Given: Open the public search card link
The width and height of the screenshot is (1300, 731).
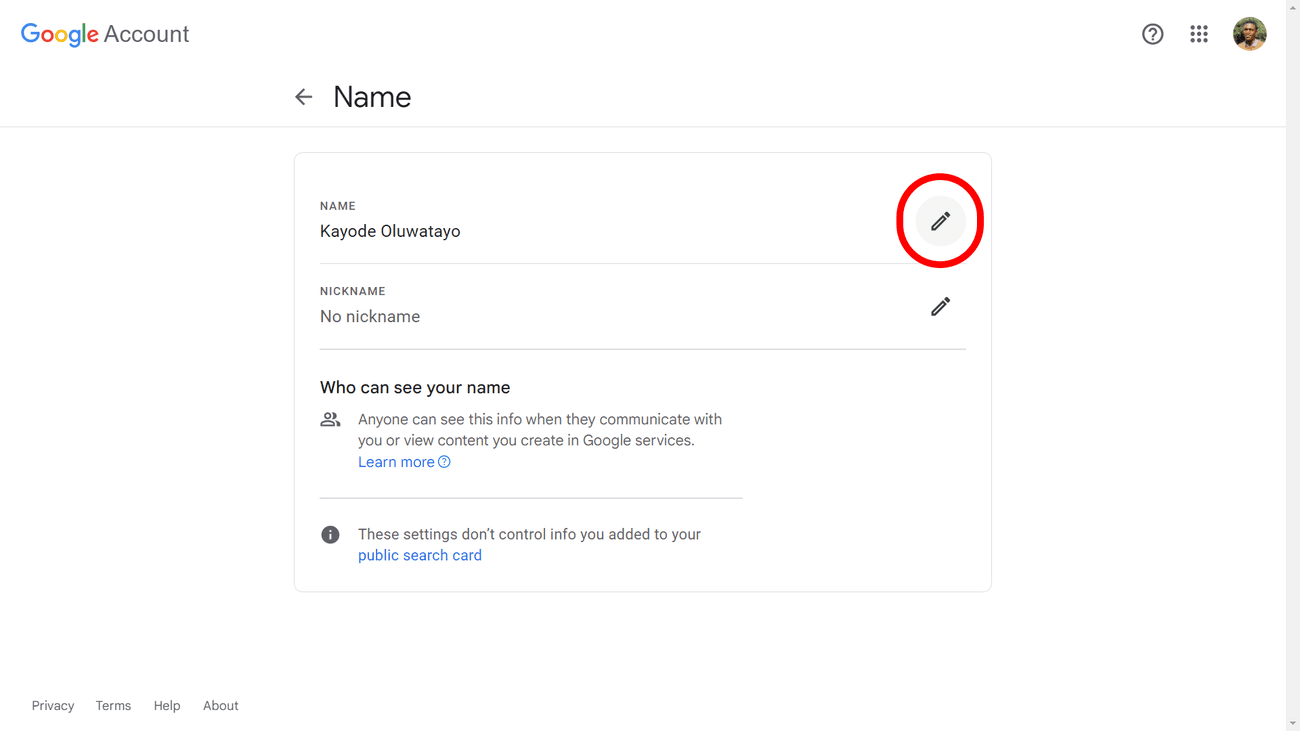Looking at the screenshot, I should [419, 555].
